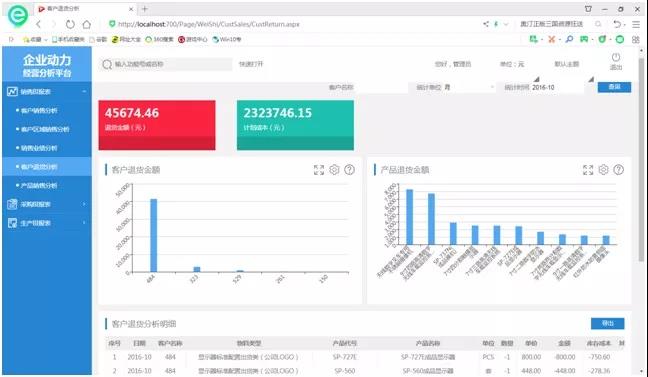Open customer regional sales analysis menu item
Viewport: 648px width, 377px height.
click(x=45, y=129)
